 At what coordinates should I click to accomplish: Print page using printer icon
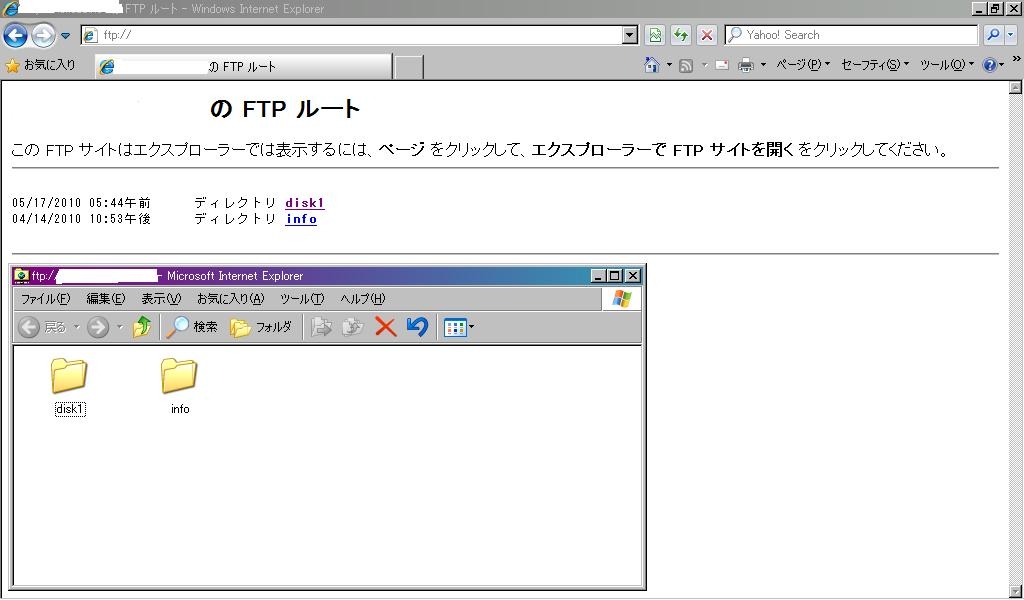click(746, 65)
